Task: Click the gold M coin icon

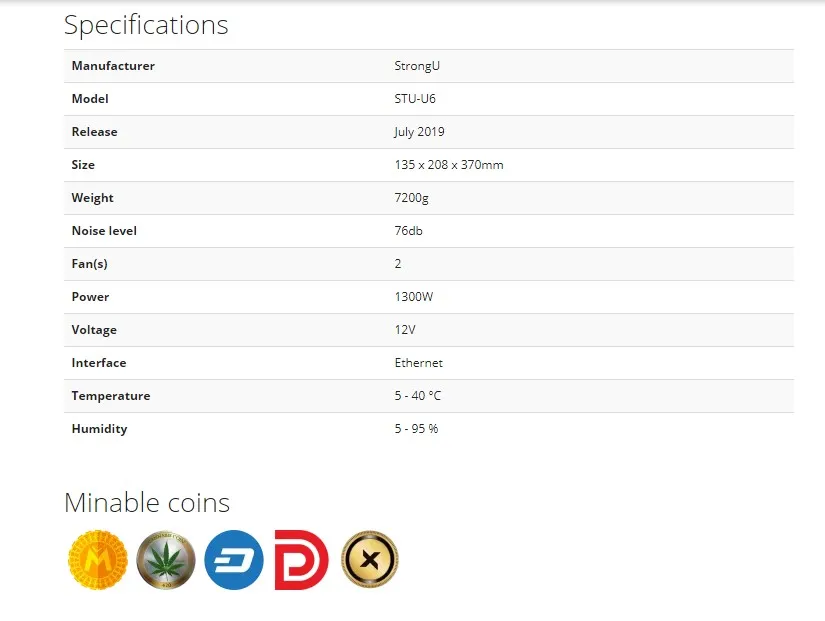Action: click(98, 559)
